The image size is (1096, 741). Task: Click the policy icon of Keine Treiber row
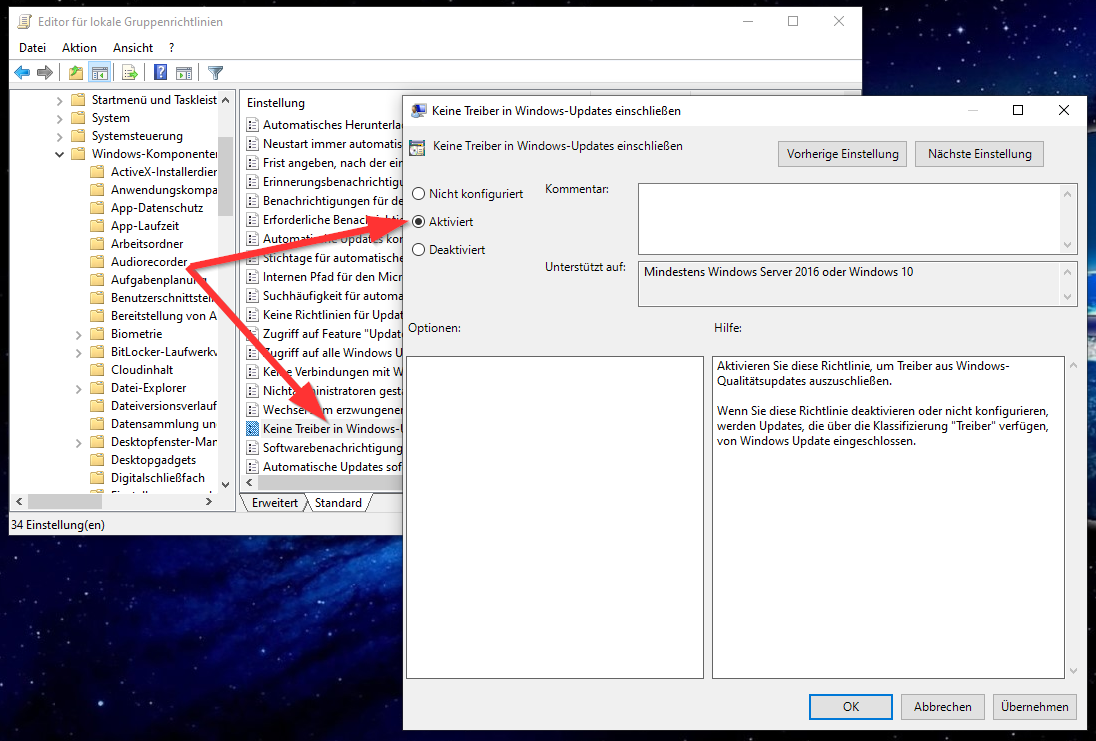point(252,429)
